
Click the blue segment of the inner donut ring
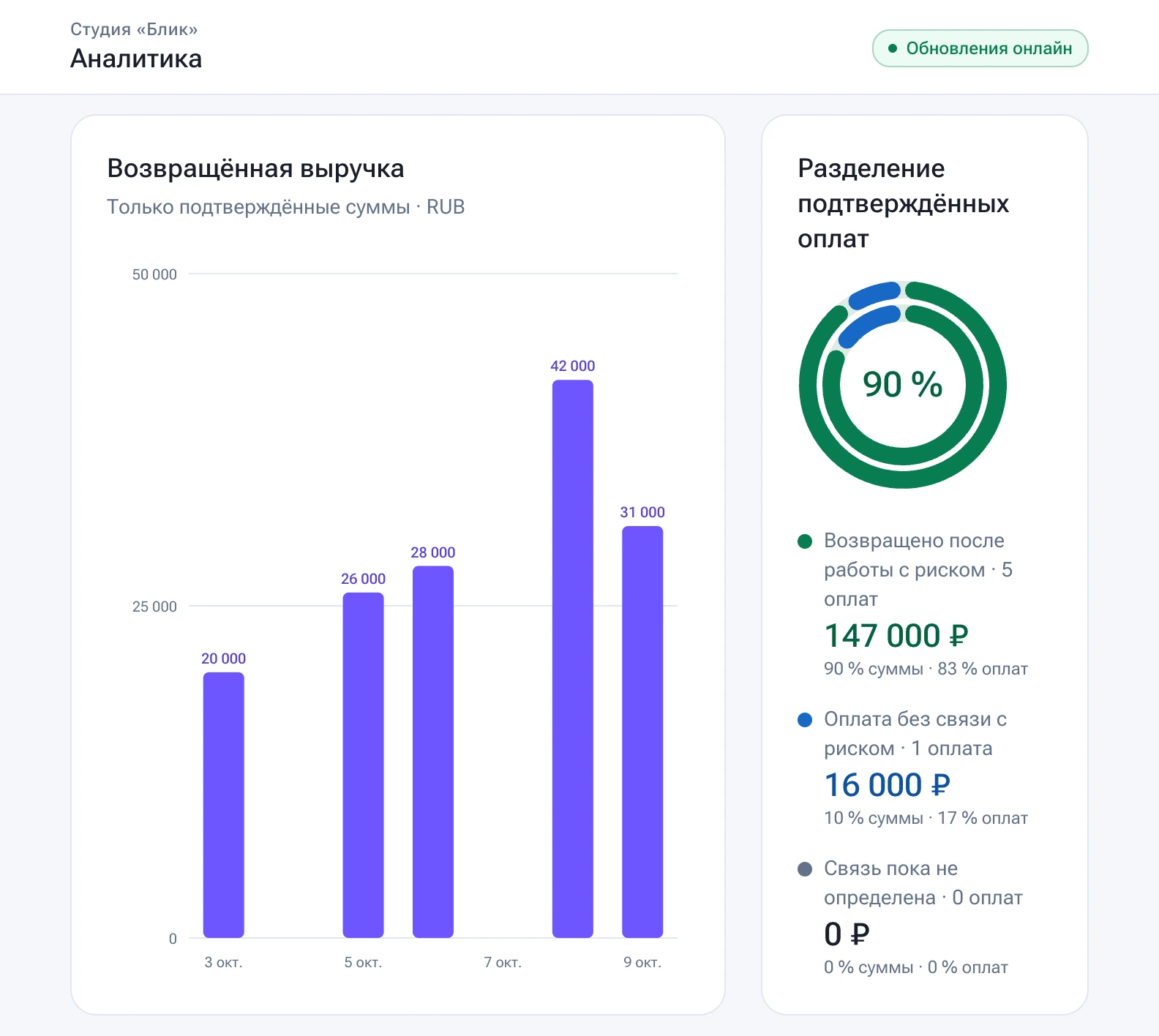[868, 325]
